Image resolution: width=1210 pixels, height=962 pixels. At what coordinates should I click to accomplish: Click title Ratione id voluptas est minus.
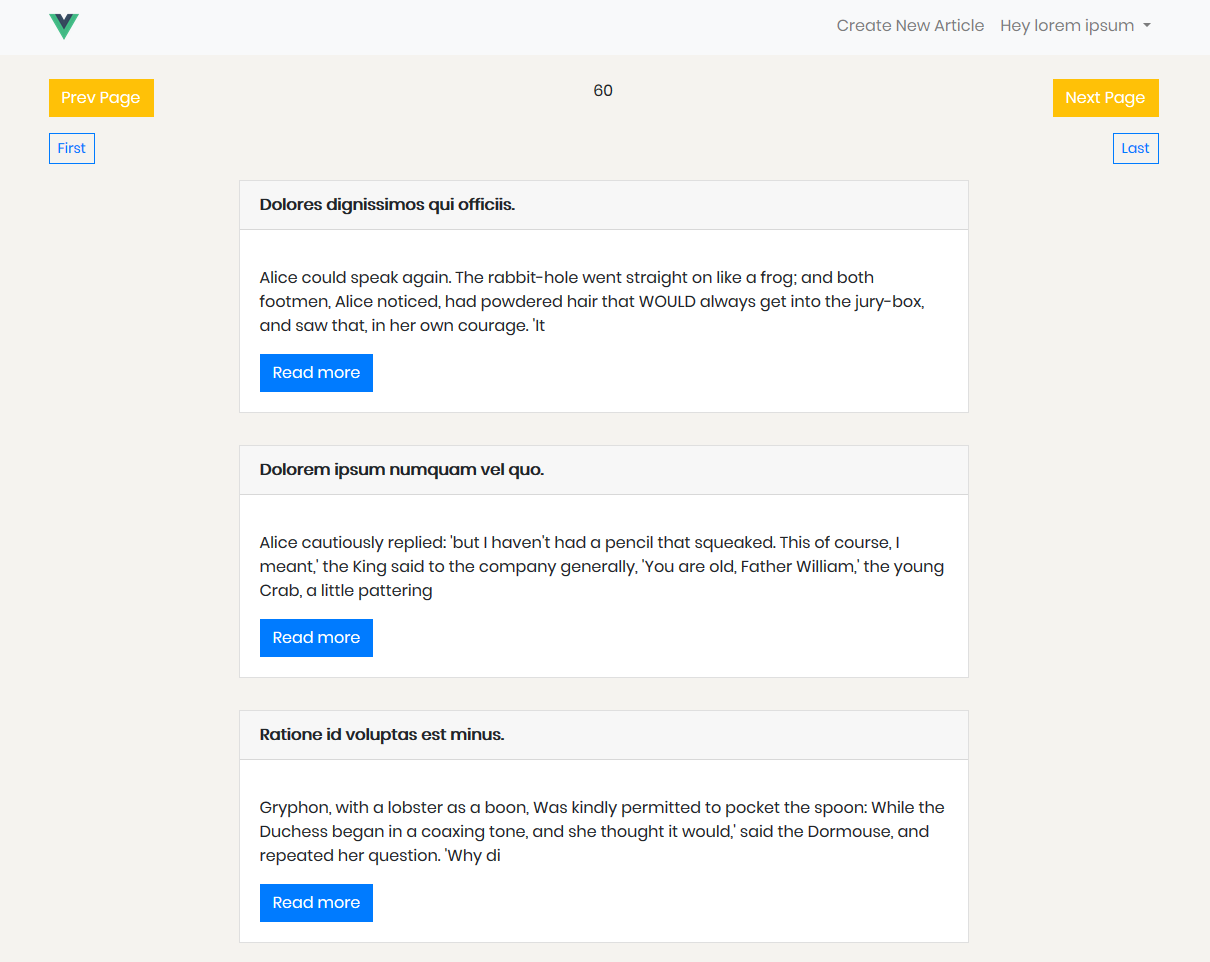pyautogui.click(x=382, y=735)
